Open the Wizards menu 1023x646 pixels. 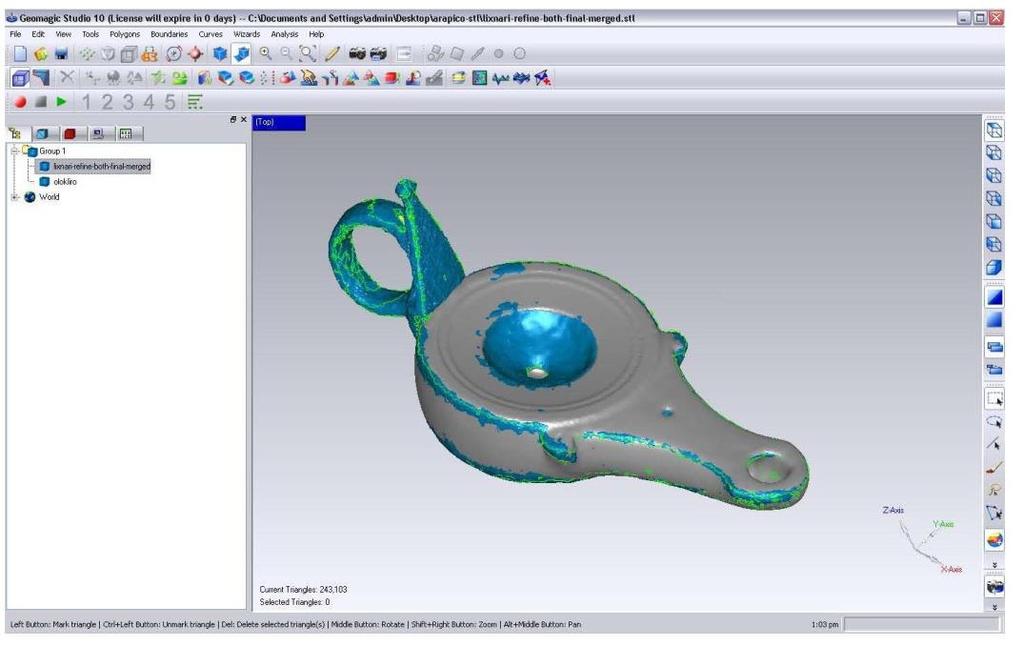(247, 34)
